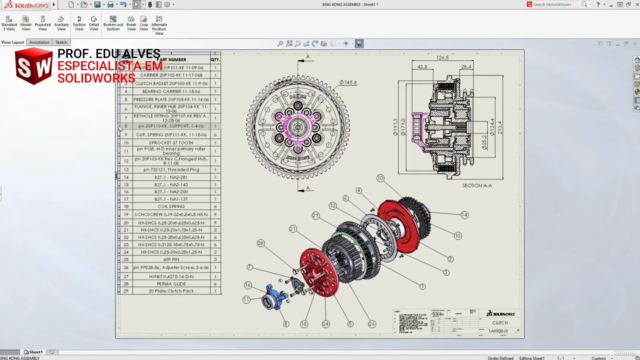The height and width of the screenshot is (360, 640).
Task: Click the Standard 3 View tool
Action: (9, 23)
